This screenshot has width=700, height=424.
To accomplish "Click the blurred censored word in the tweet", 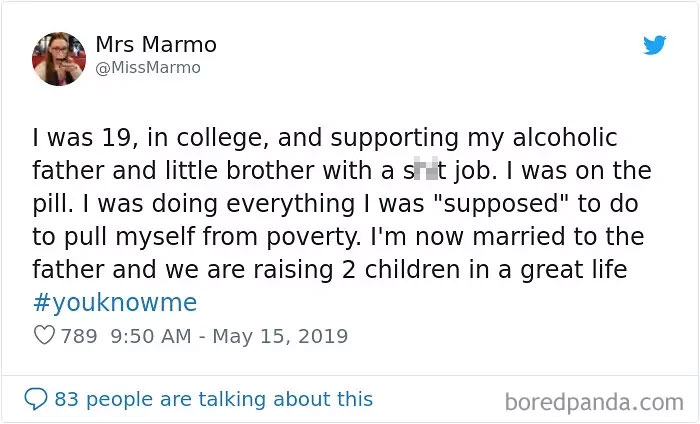I will pos(422,171).
